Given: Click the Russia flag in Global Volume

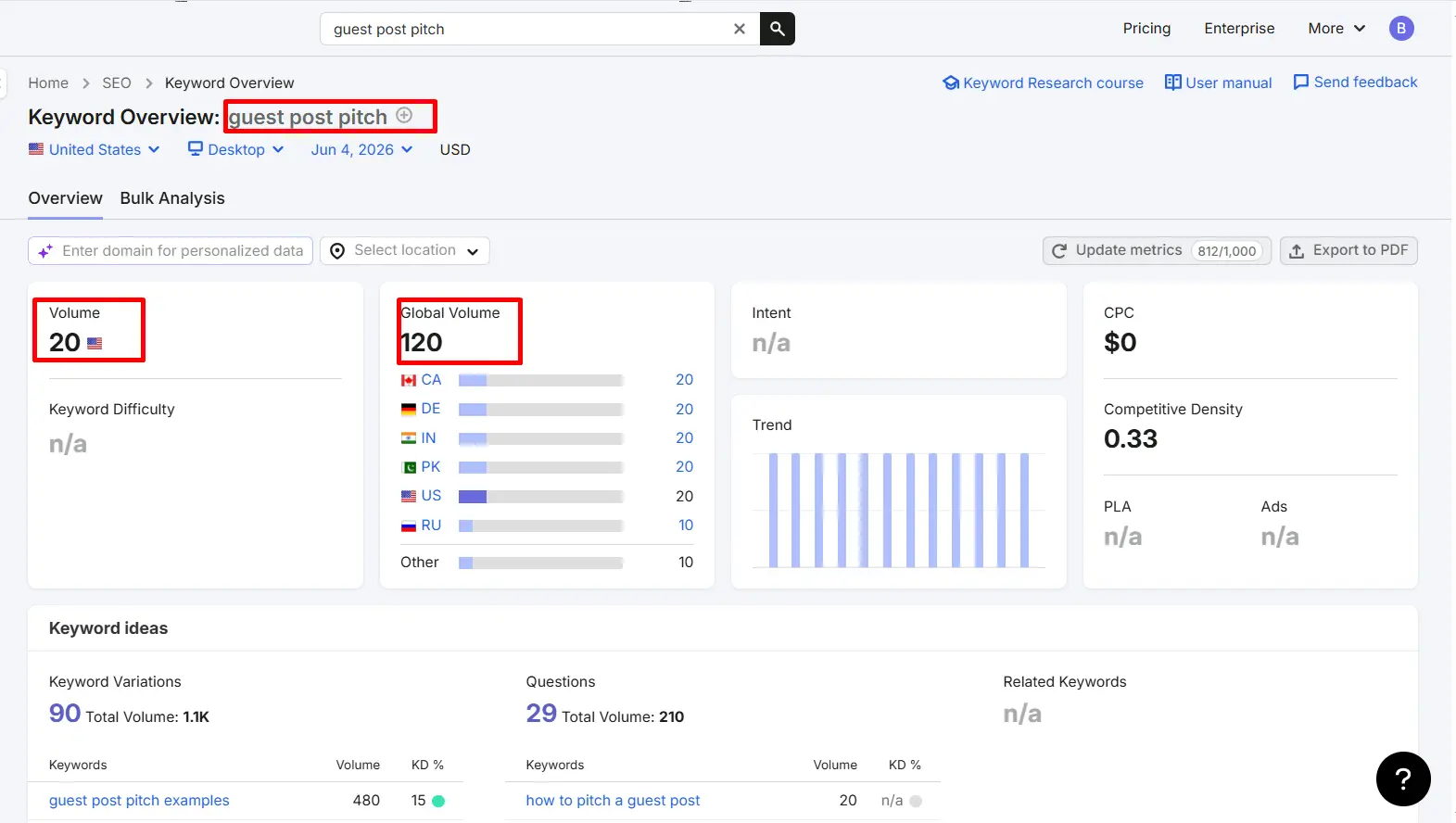Looking at the screenshot, I should (x=409, y=525).
